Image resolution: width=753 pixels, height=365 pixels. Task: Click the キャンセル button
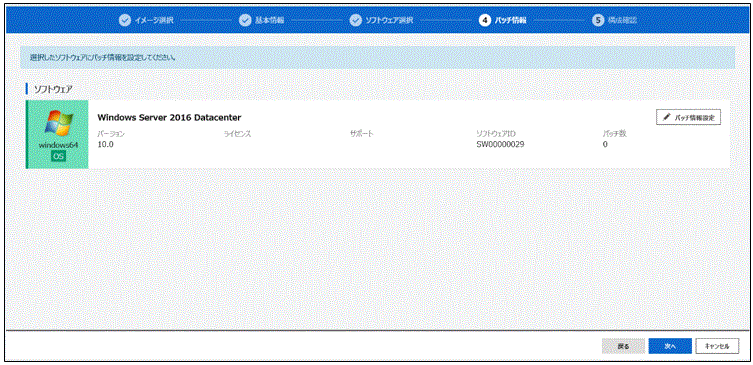click(717, 346)
